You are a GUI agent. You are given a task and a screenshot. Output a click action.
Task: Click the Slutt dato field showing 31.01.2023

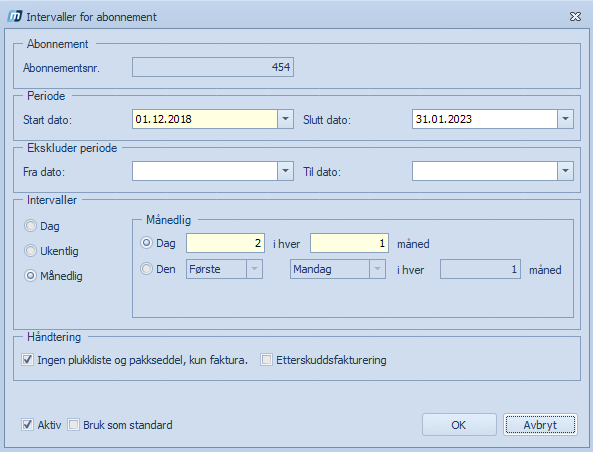485,119
